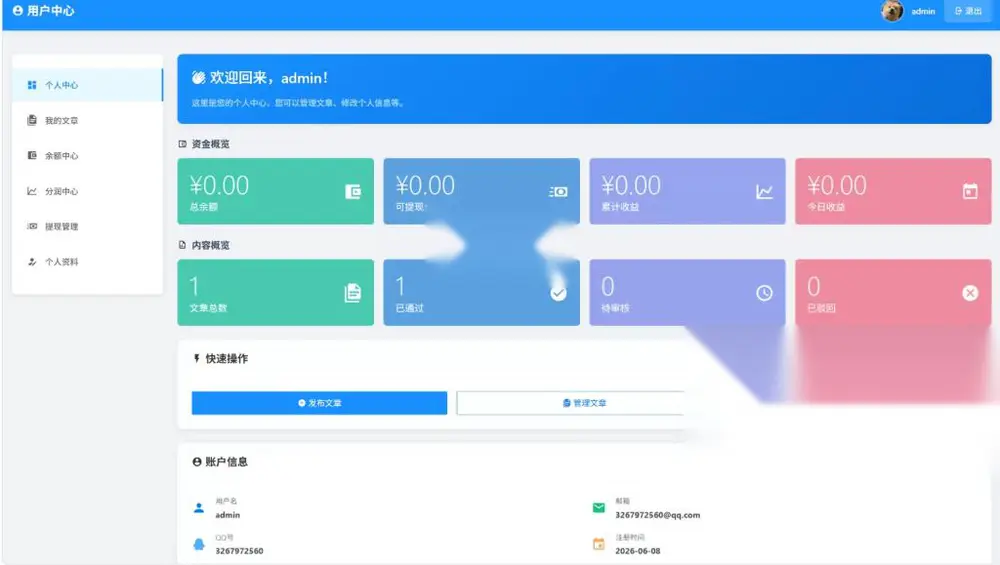Screen dimensions: 1000x565
Task: Select the 提现管理 cash icon
Action: pos(32,226)
